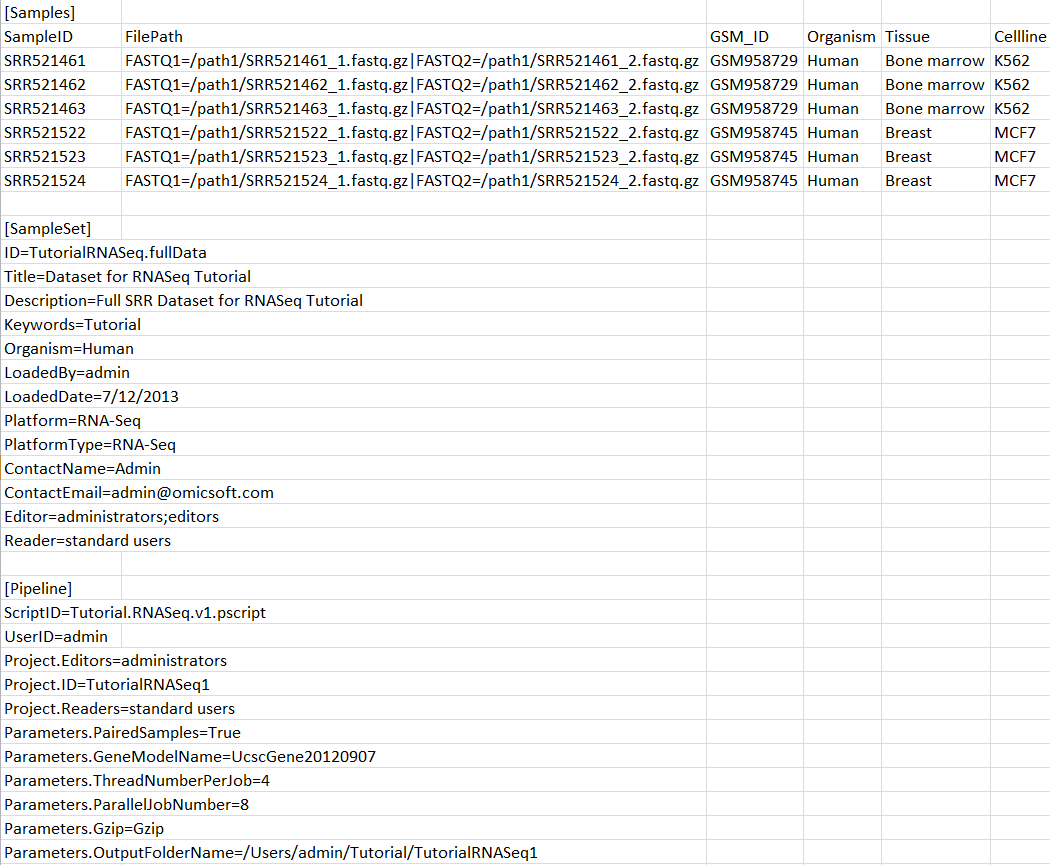Click the SampleID column header cell
Image resolution: width=1050 pixels, height=865 pixels.
click(x=61, y=36)
